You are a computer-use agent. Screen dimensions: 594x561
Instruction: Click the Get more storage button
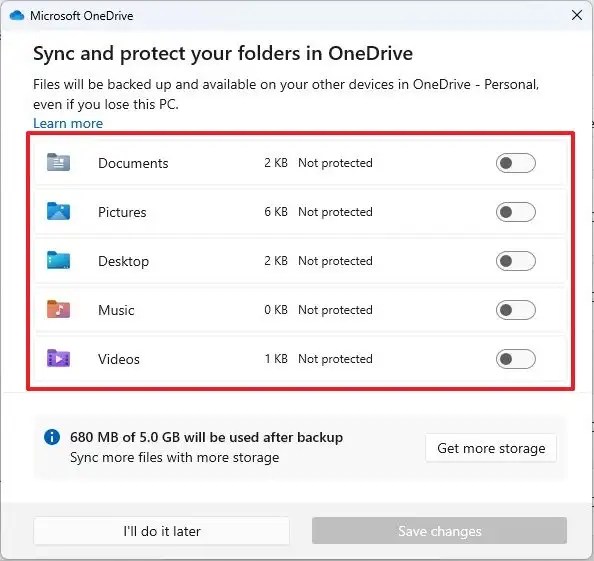point(491,448)
